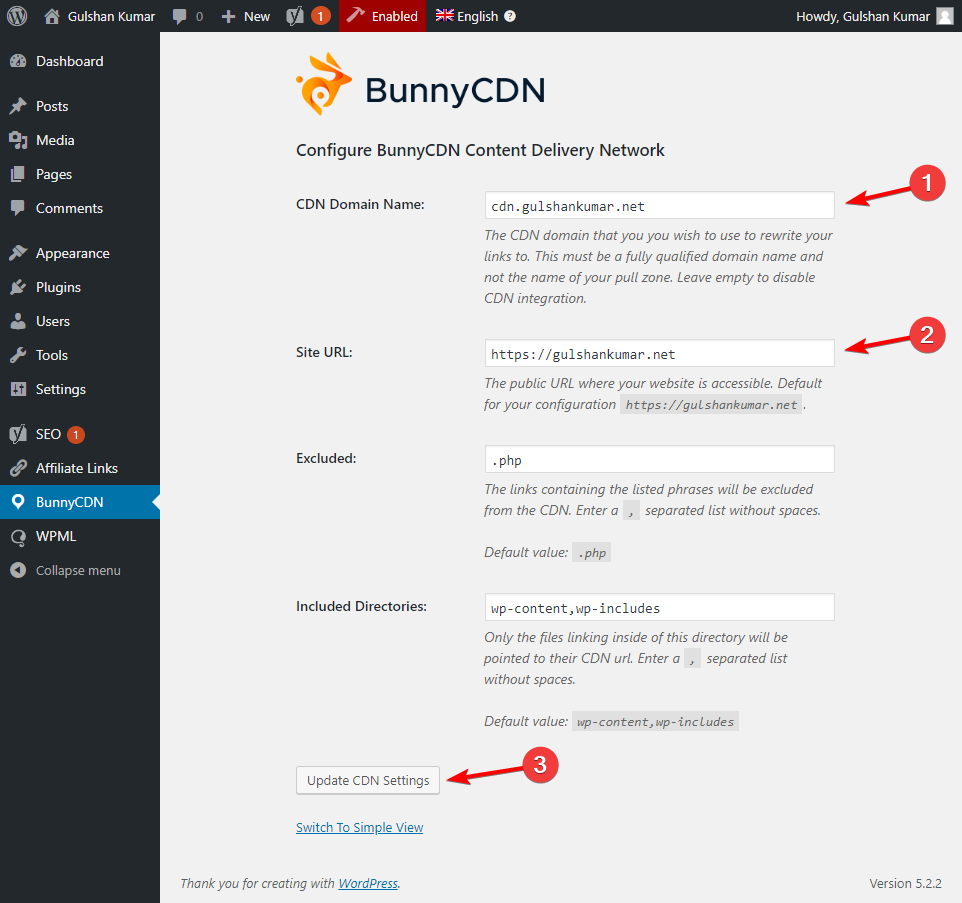The width and height of the screenshot is (962, 903).
Task: Click the Update CDN Settings button
Action: (x=368, y=780)
